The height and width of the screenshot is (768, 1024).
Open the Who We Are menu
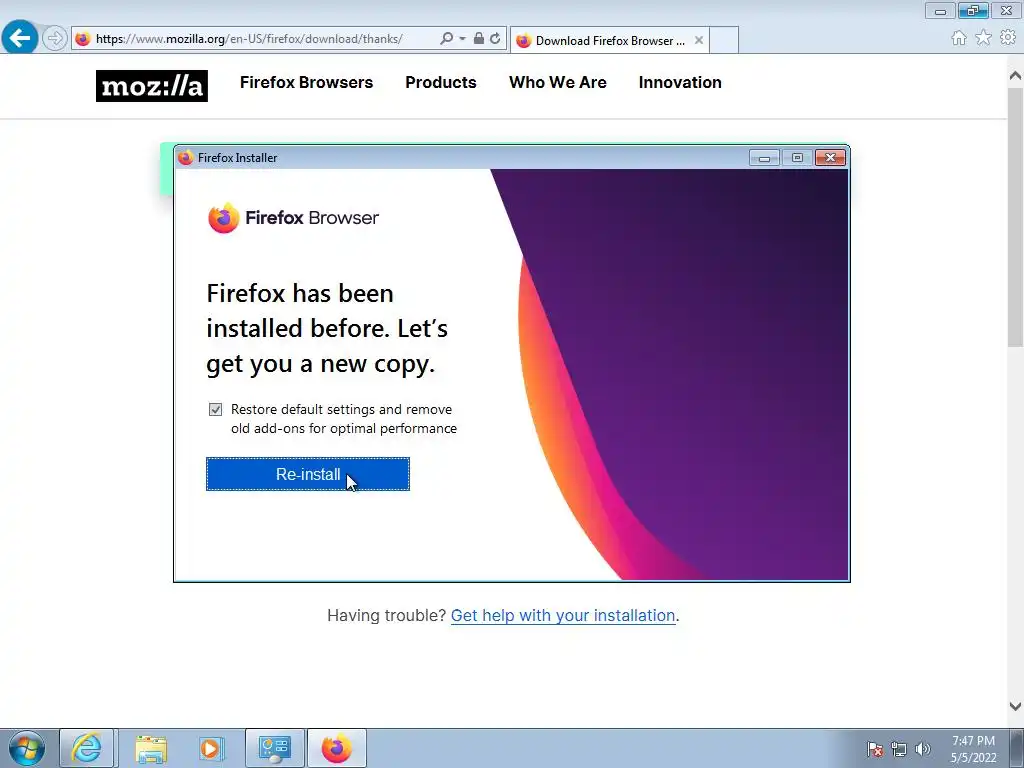pos(558,82)
